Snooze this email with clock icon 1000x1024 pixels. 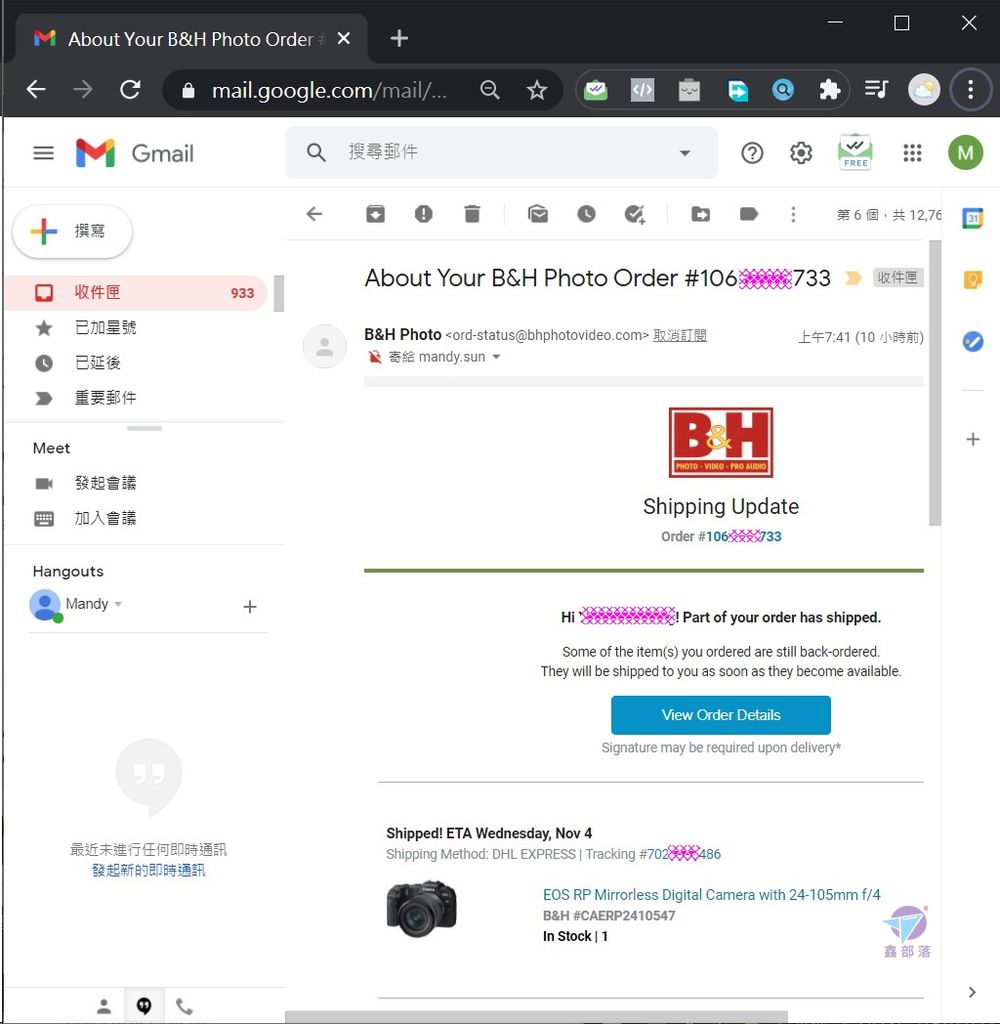point(586,214)
